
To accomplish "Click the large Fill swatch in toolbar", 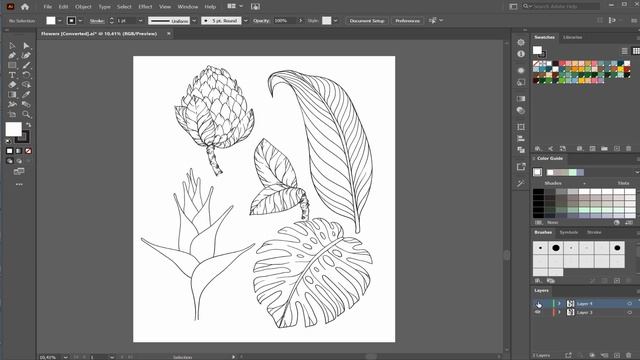I will pyautogui.click(x=13, y=129).
